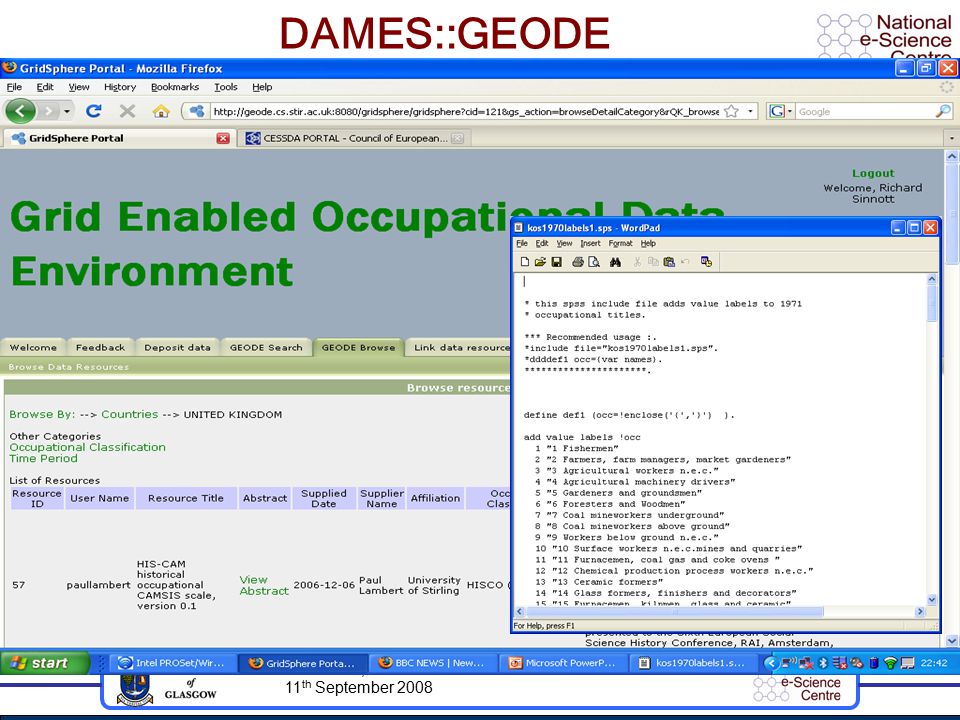960x720 pixels.
Task: Choose search engine dropdown next to Google
Action: pyautogui.click(x=790, y=111)
